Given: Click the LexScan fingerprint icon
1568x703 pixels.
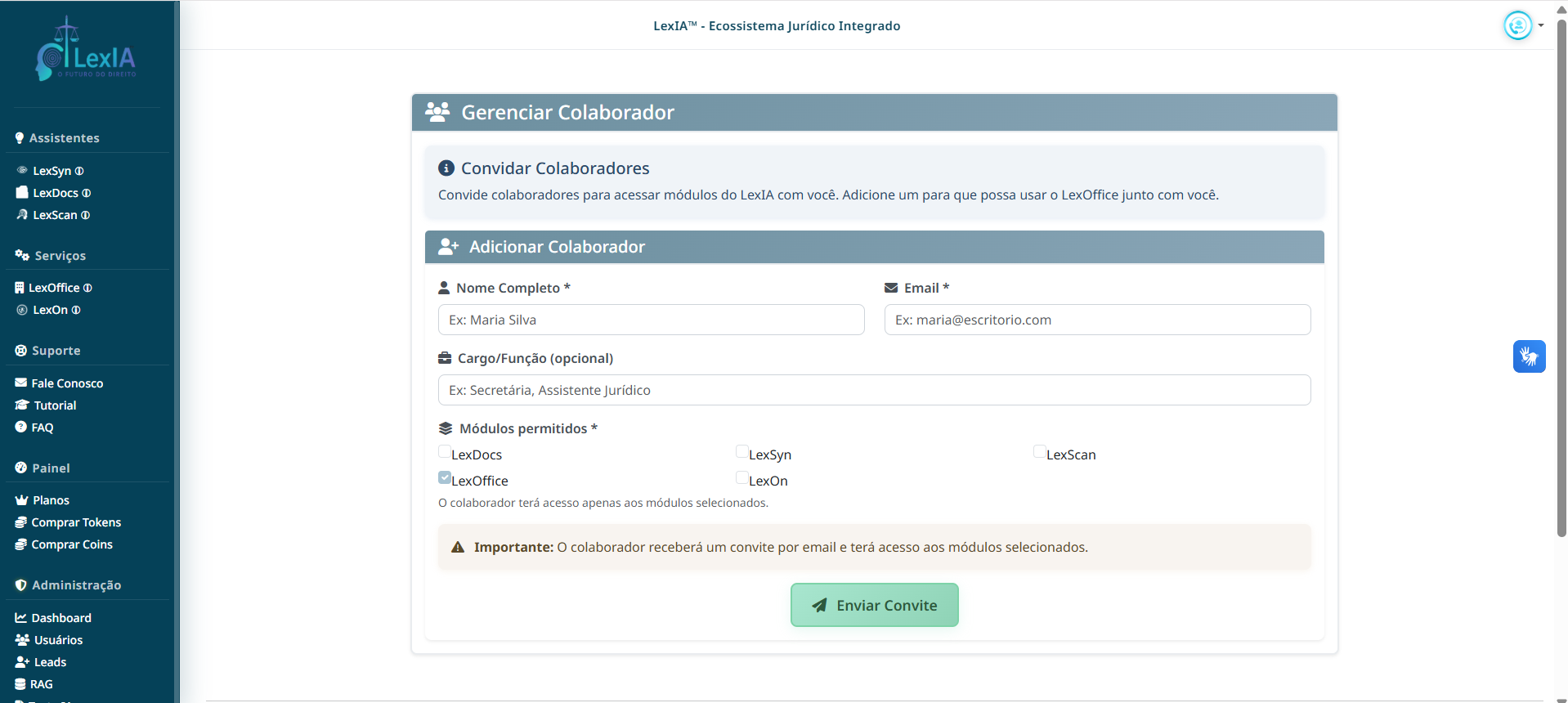Looking at the screenshot, I should pos(22,215).
